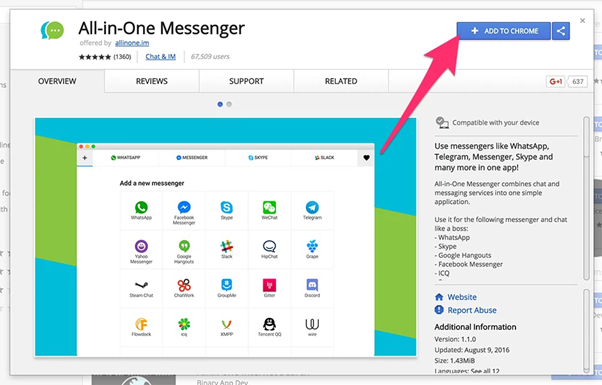Click the Tencent QQ penguin icon
602x385 pixels.
(270, 324)
